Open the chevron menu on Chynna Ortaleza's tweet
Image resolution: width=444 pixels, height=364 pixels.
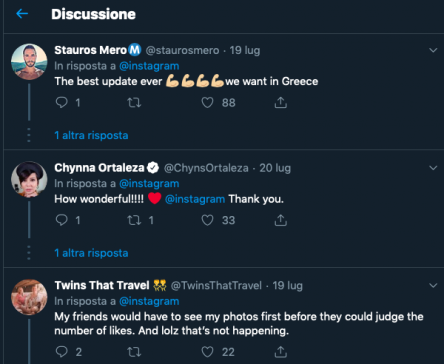click(x=433, y=168)
